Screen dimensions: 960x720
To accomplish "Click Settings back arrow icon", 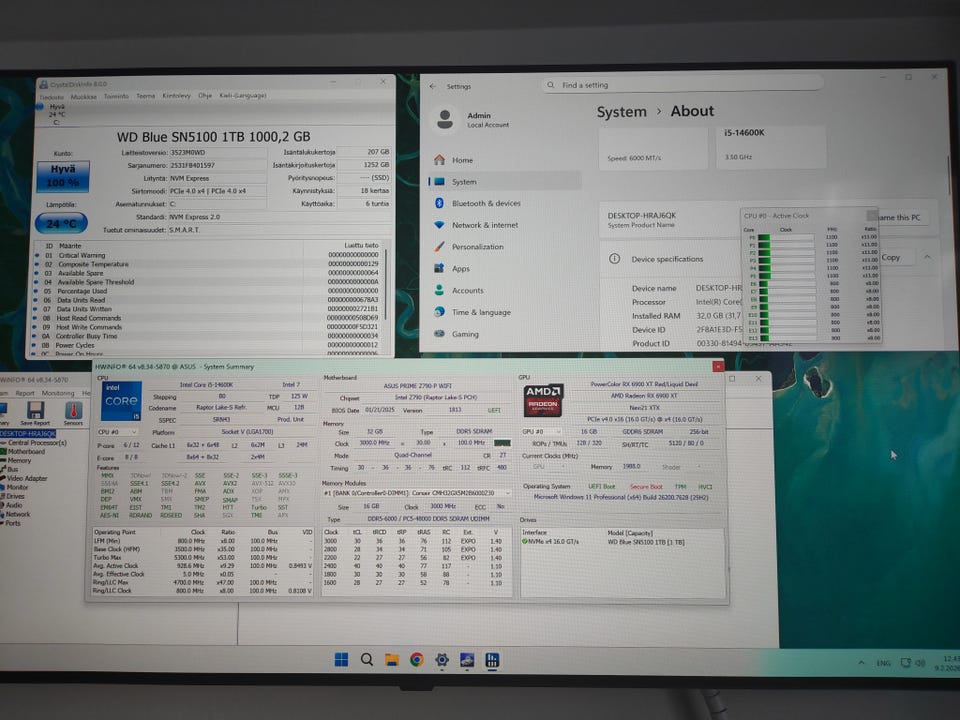I will [433, 86].
